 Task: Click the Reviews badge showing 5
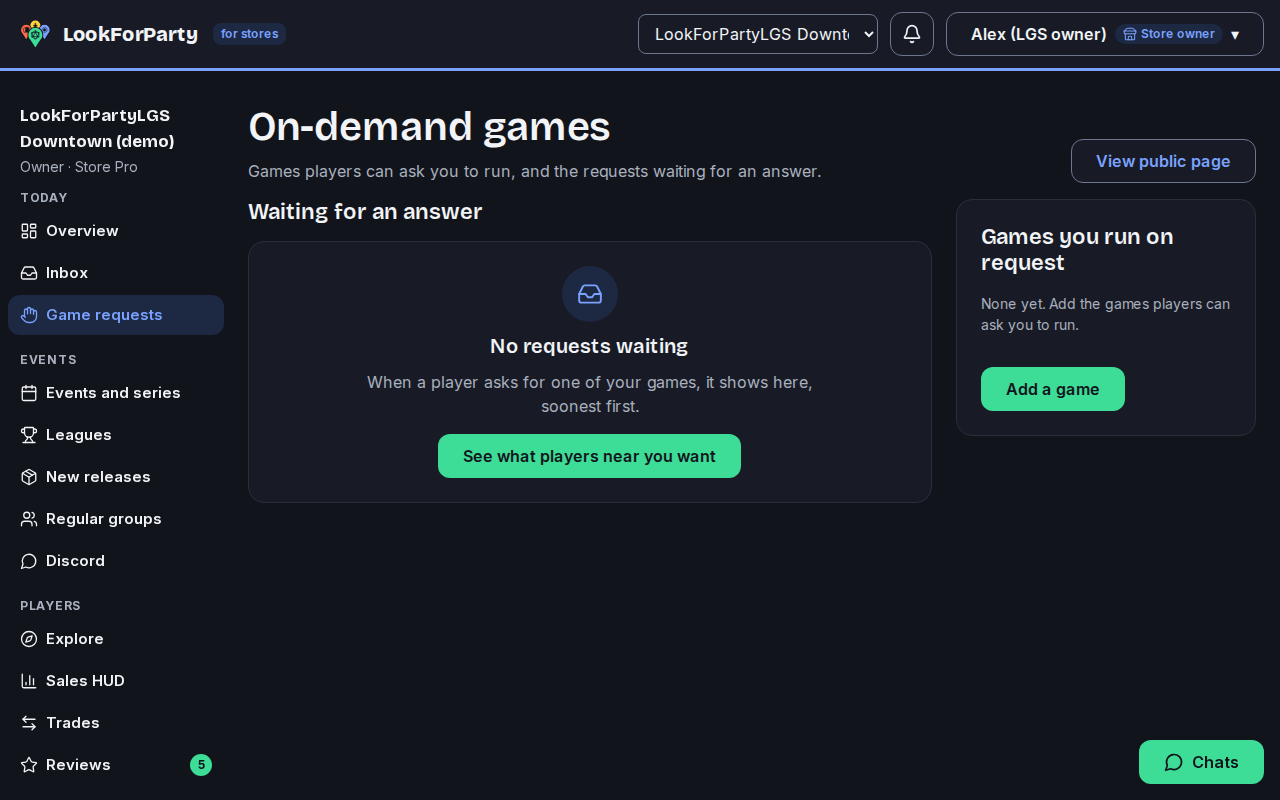click(201, 765)
